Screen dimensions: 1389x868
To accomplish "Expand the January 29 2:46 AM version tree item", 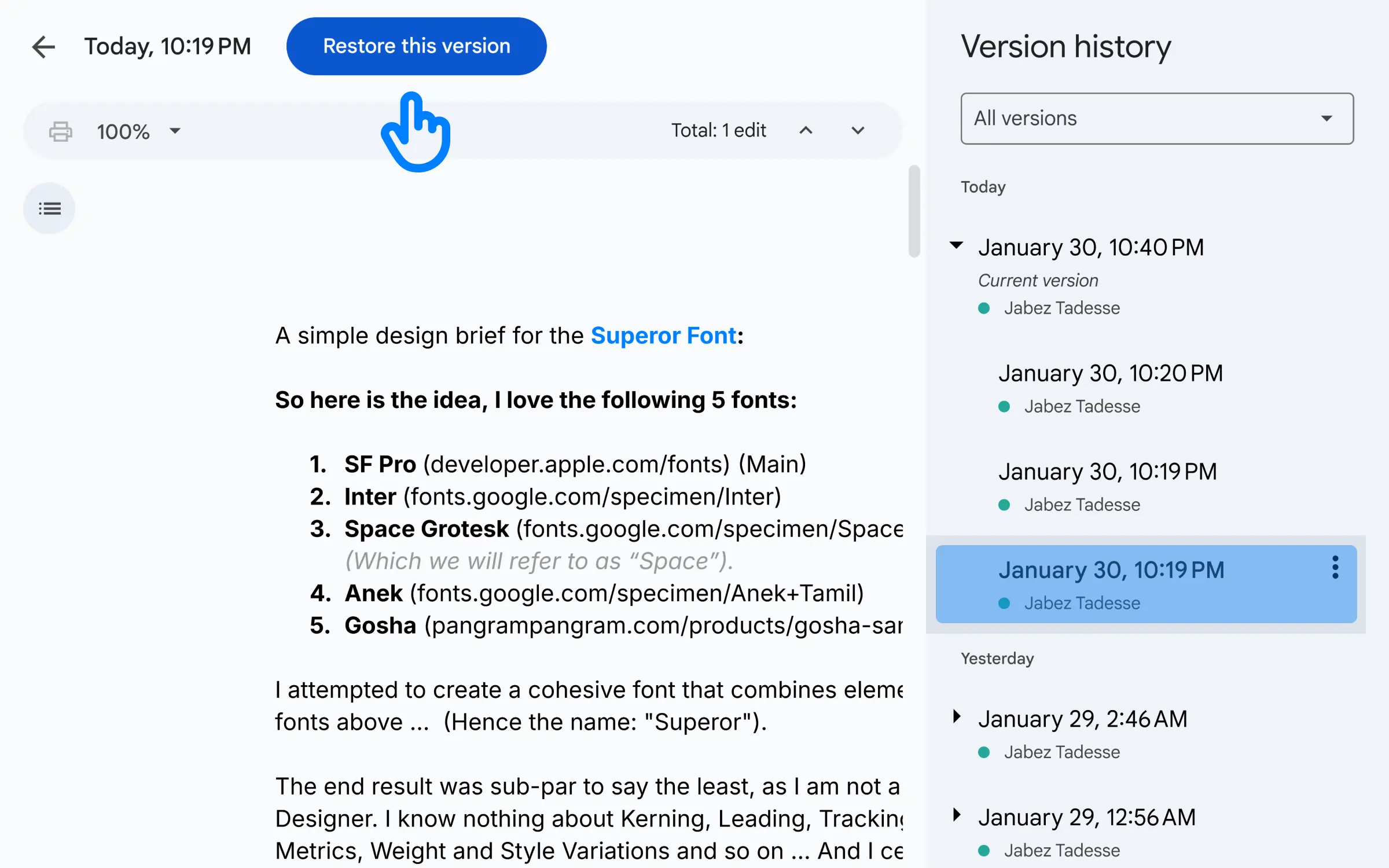I will click(958, 718).
